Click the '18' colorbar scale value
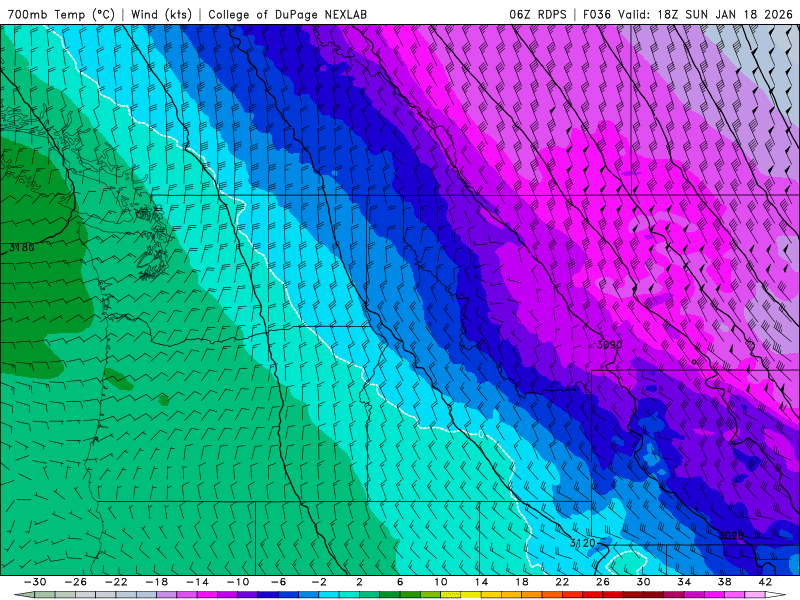Image resolution: width=800 pixels, height=600 pixels. point(521,582)
